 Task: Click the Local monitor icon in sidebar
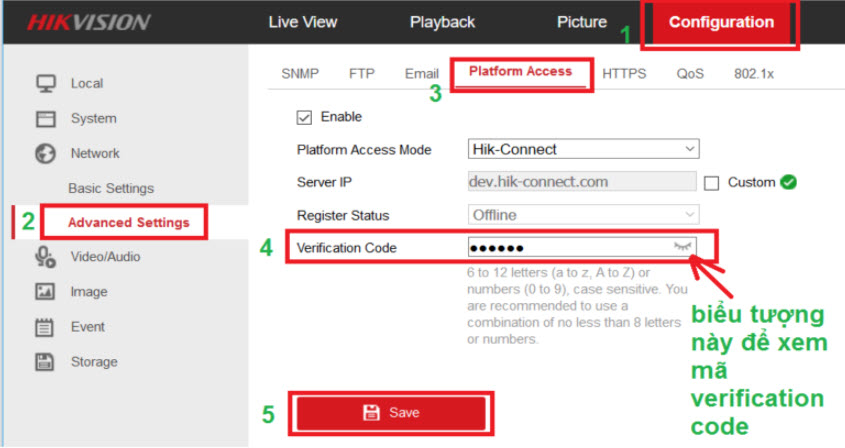45,83
